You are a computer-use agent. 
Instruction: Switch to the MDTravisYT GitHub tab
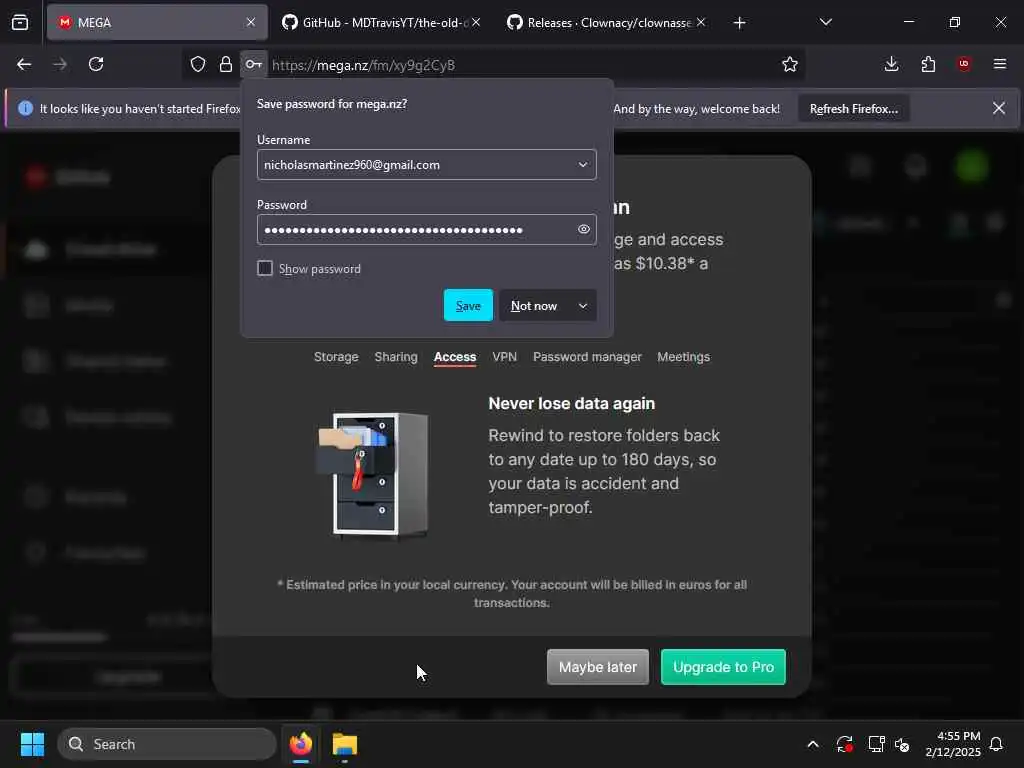(382, 22)
